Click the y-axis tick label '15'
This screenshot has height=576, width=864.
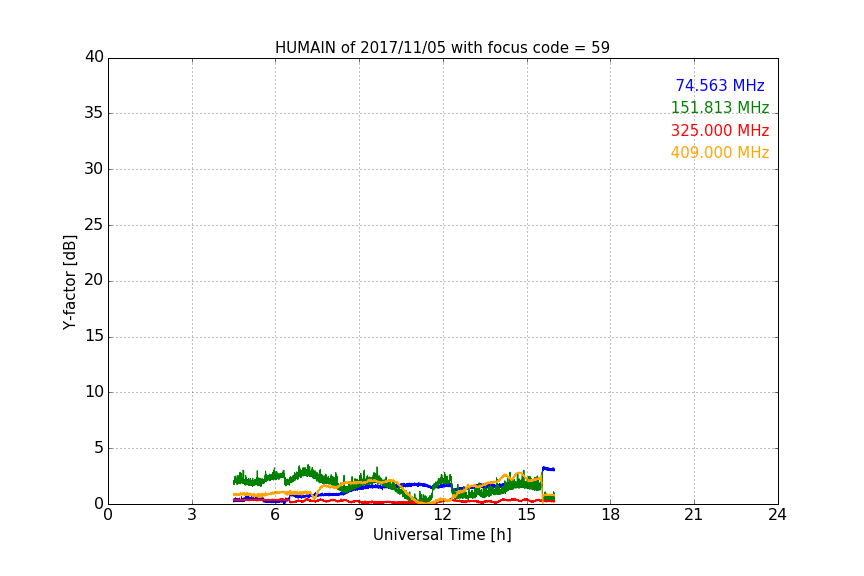click(x=94, y=336)
